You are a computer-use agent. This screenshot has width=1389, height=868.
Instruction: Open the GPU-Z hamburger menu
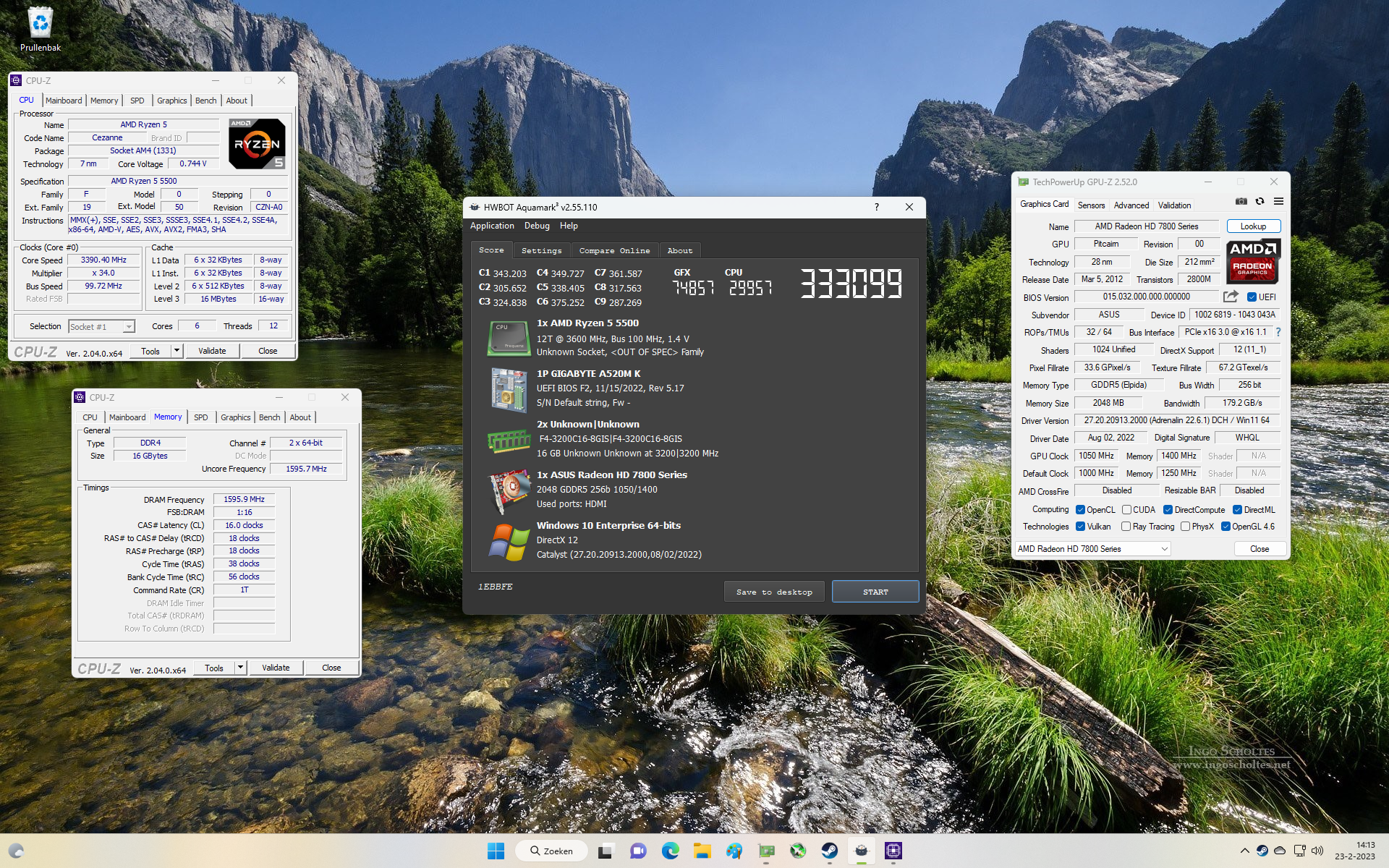[x=1278, y=201]
